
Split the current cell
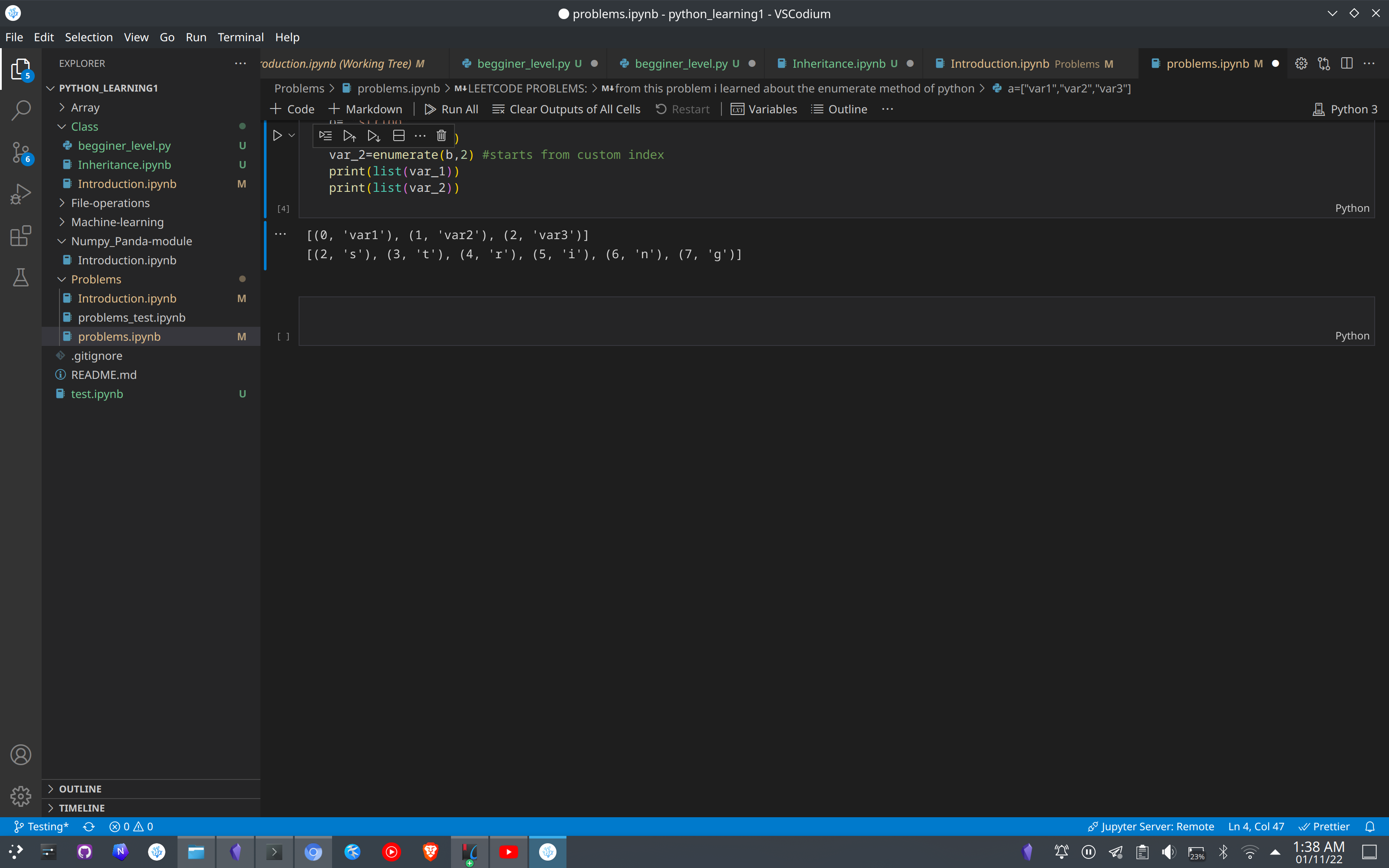[x=398, y=135]
